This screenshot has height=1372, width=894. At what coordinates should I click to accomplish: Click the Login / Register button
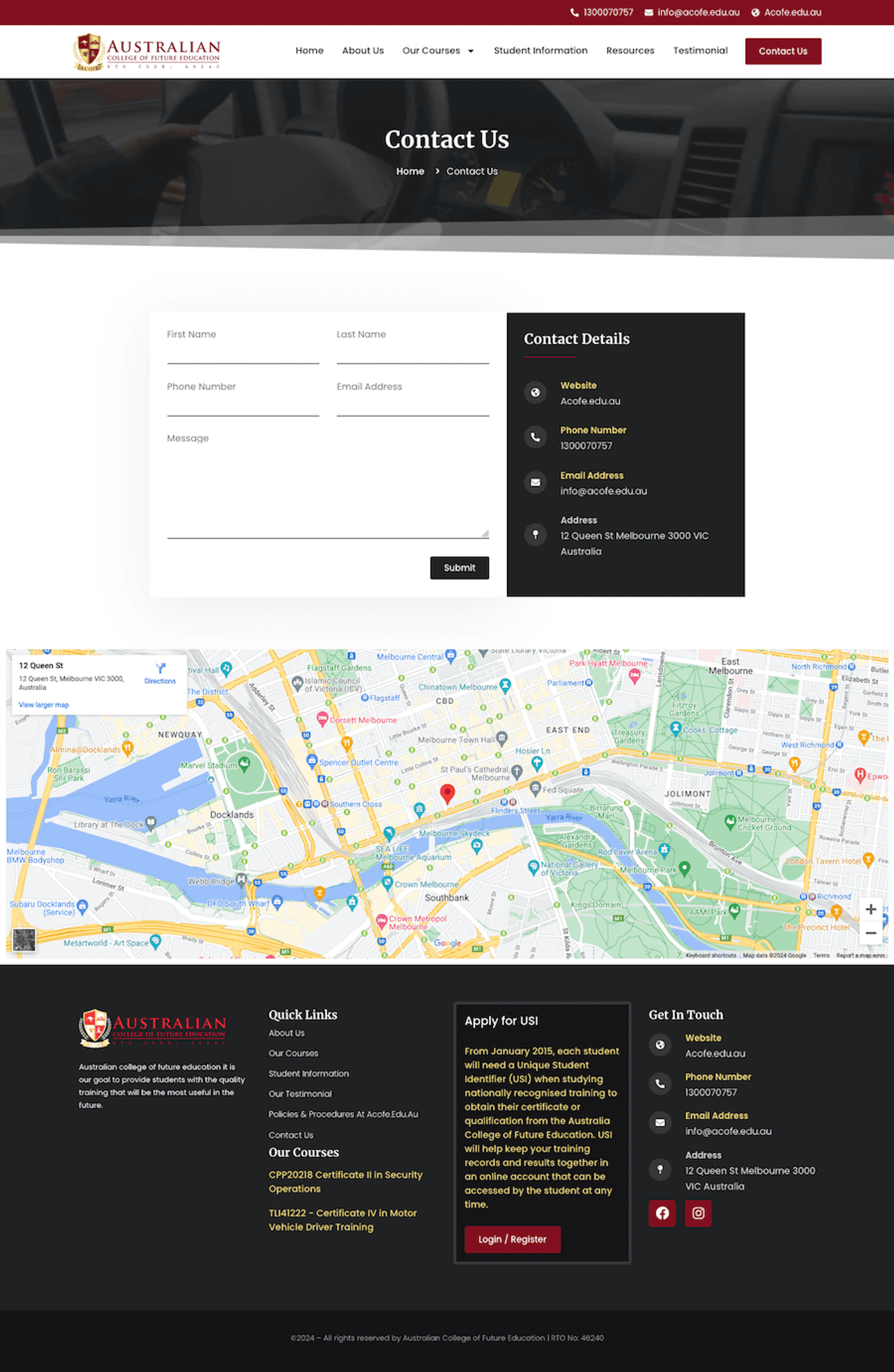[x=512, y=1239]
